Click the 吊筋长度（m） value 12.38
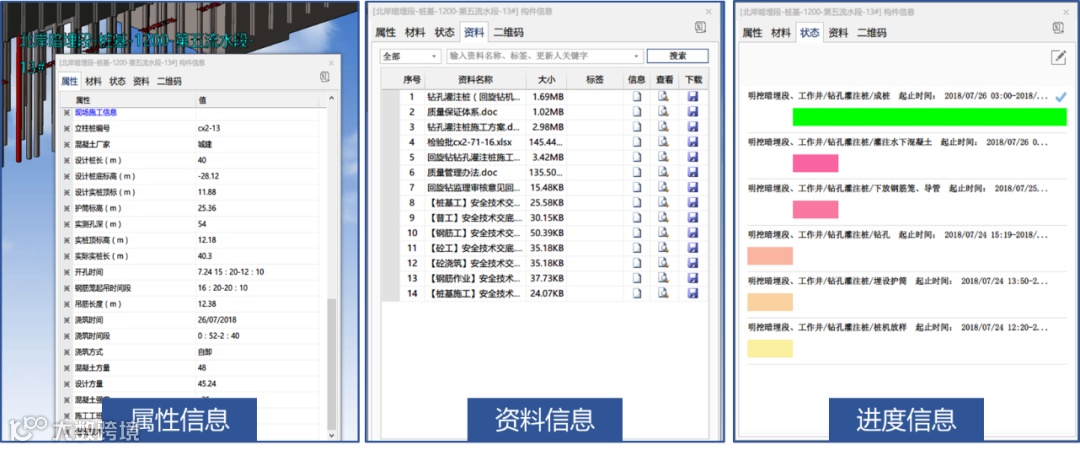 (207, 304)
